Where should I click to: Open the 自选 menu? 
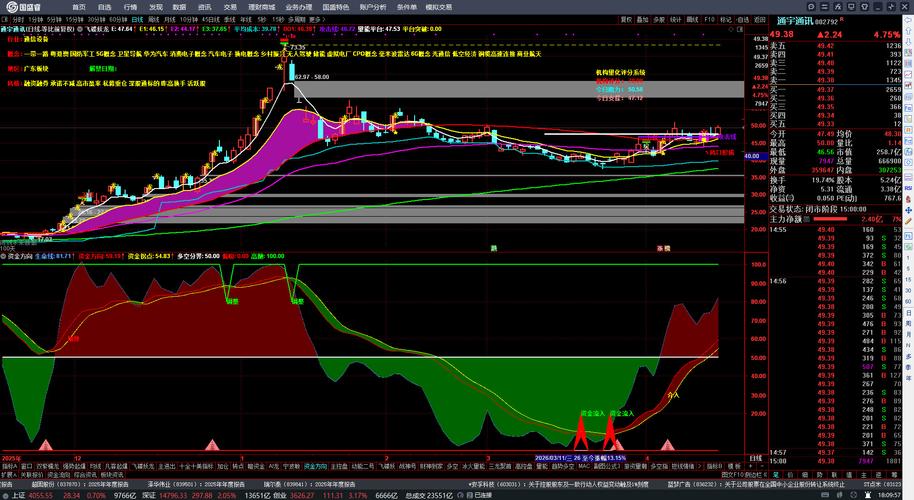coord(104,7)
